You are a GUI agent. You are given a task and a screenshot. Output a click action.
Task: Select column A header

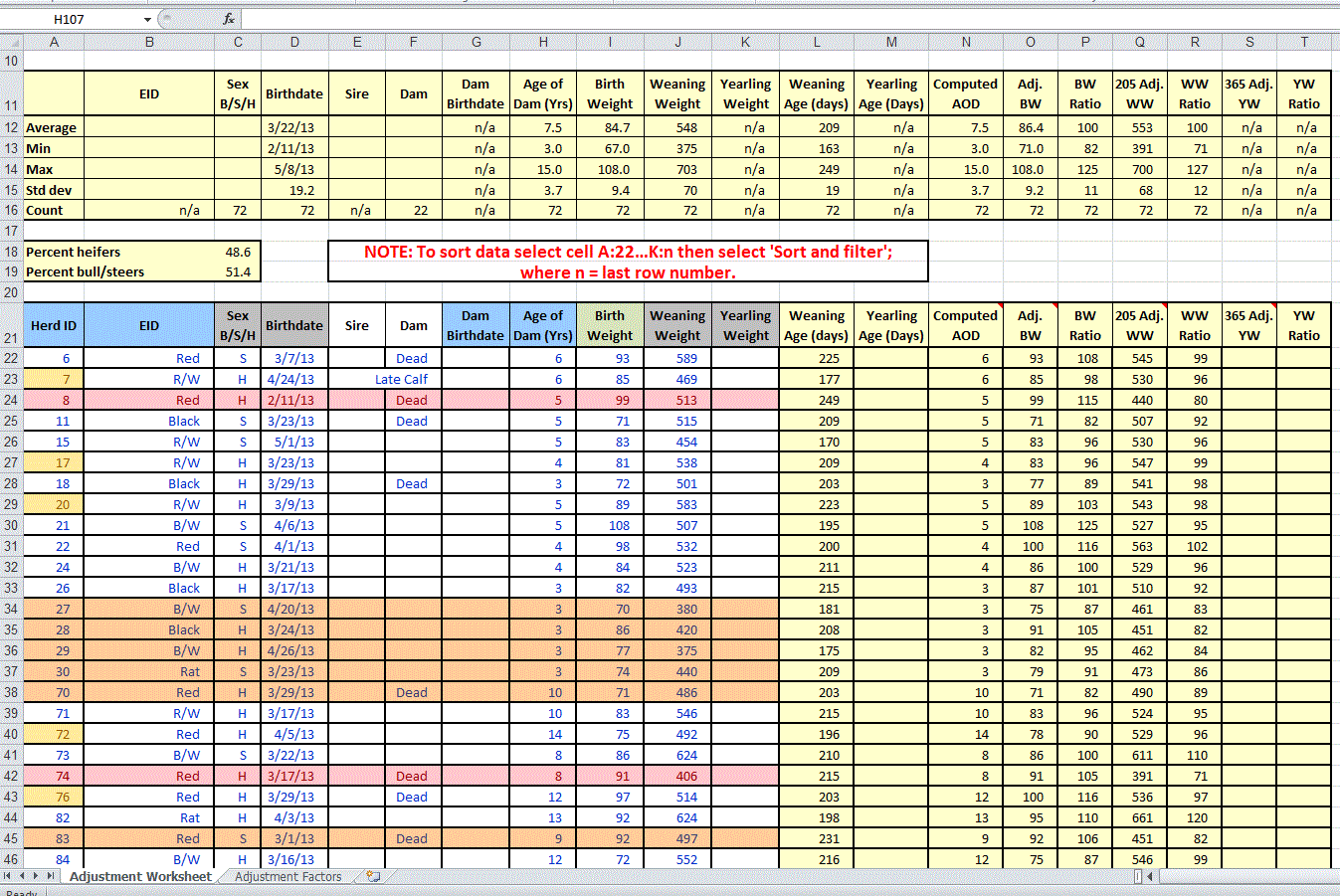click(54, 43)
